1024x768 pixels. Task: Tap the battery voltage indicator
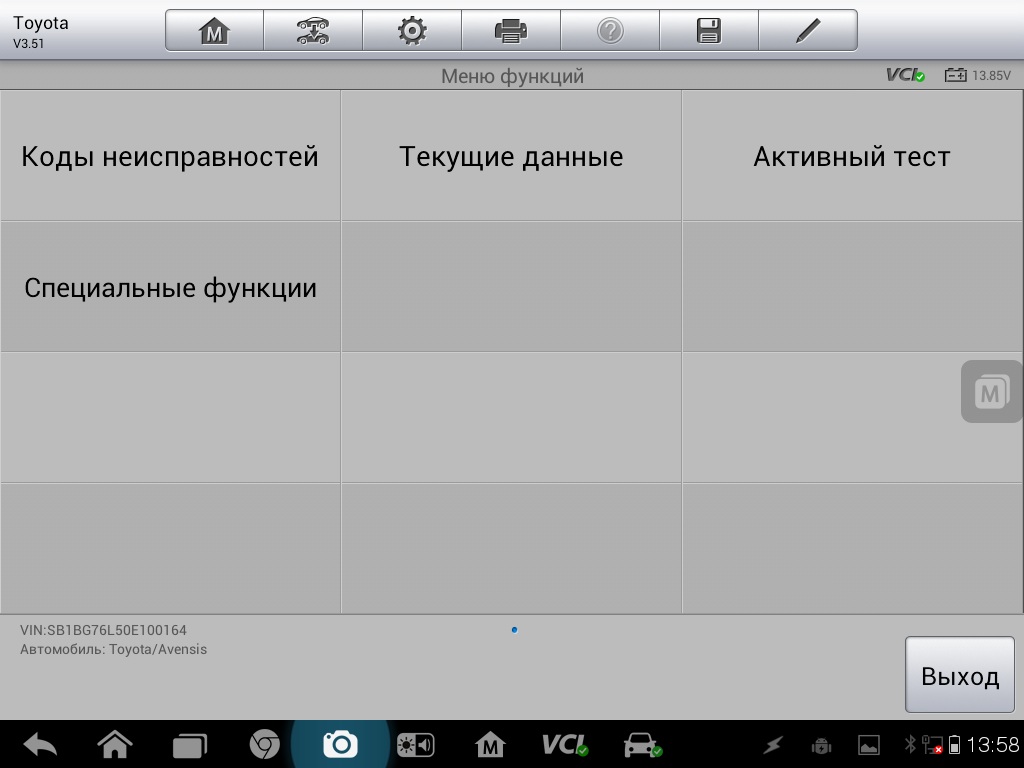click(x=978, y=75)
